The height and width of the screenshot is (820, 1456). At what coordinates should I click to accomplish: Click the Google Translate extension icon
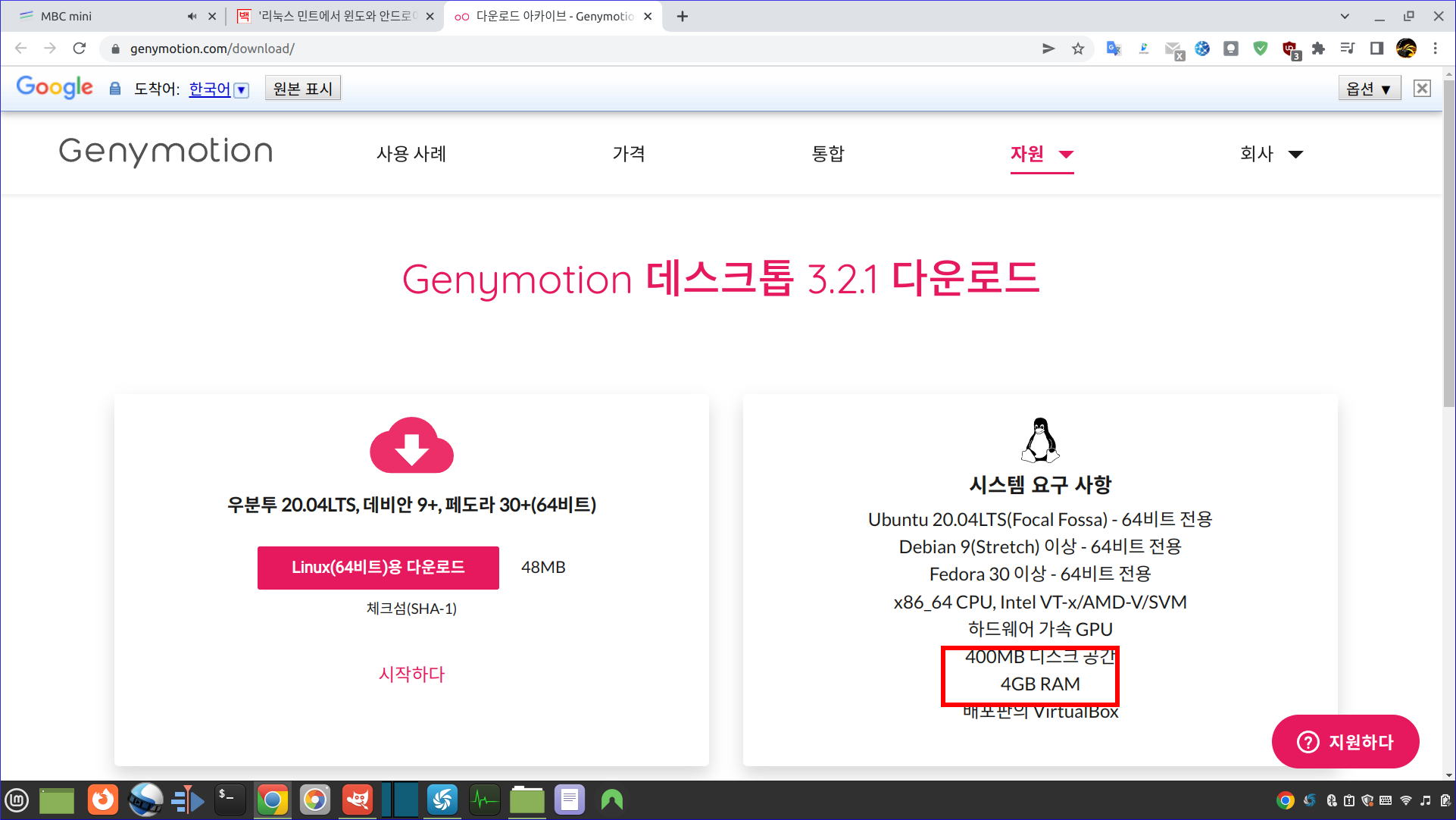(x=1113, y=49)
